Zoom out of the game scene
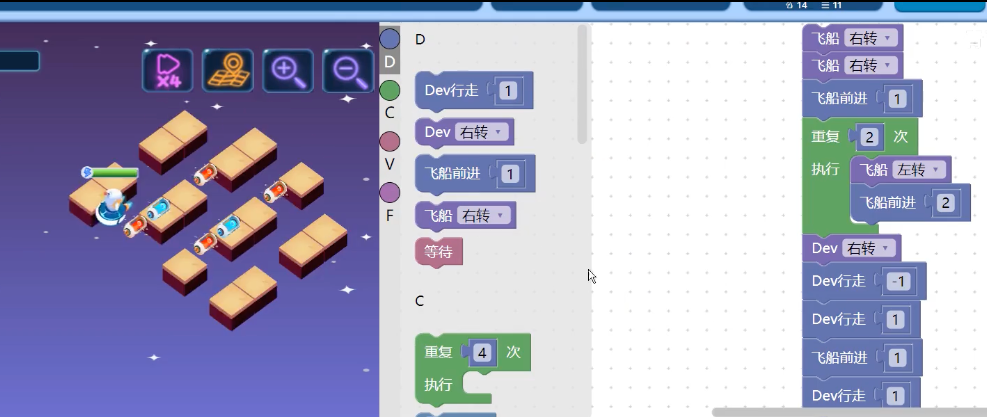Viewport: 987px width, 417px height. click(347, 70)
